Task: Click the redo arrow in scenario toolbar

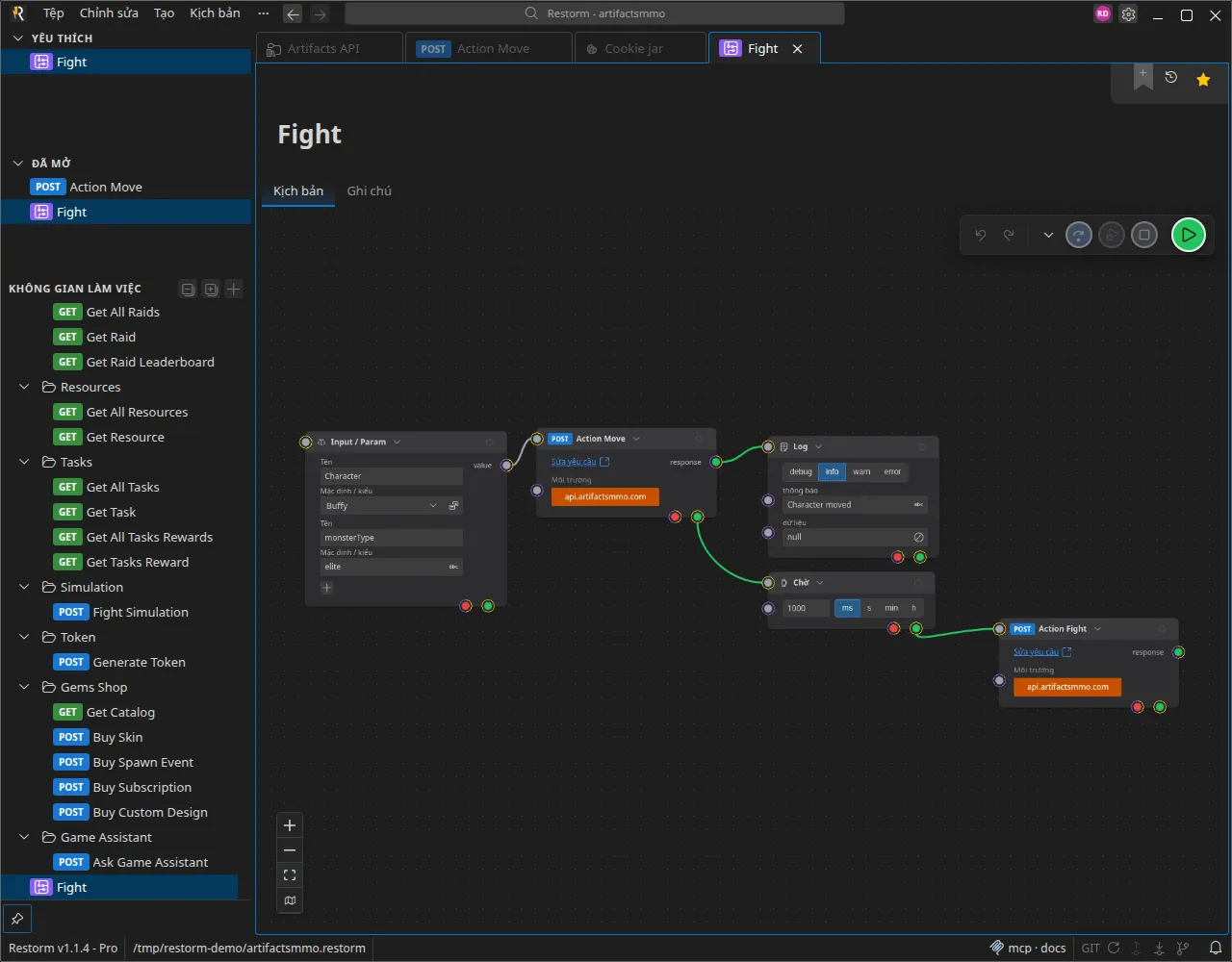Action: pos(1009,235)
